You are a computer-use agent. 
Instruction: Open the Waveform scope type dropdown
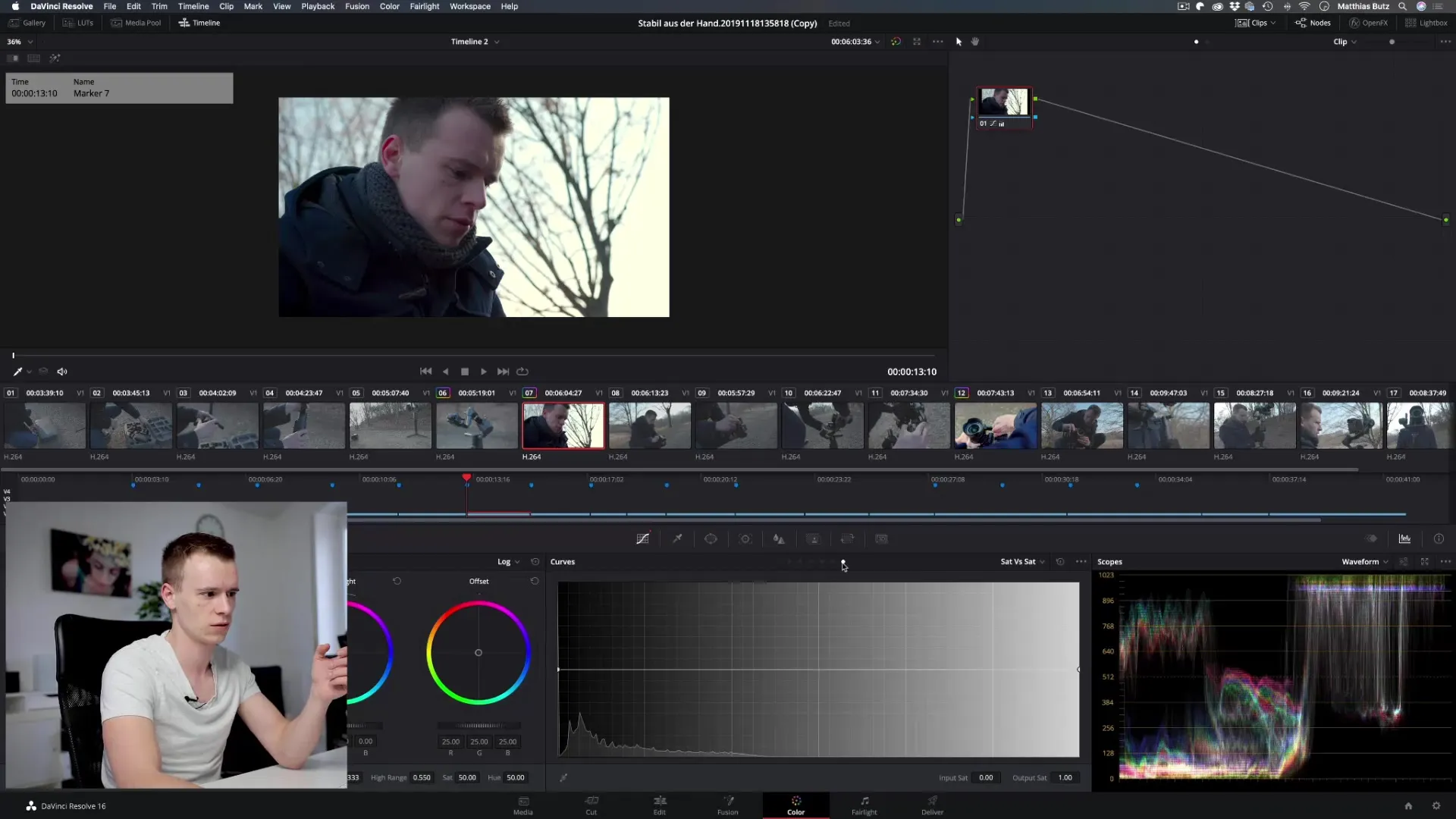pos(1365,562)
